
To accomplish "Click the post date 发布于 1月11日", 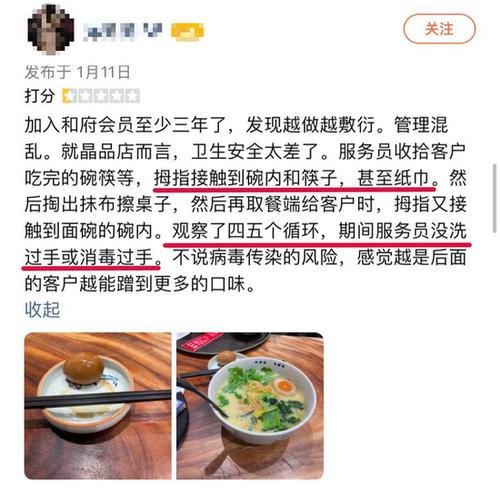I will pyautogui.click(x=77, y=72).
